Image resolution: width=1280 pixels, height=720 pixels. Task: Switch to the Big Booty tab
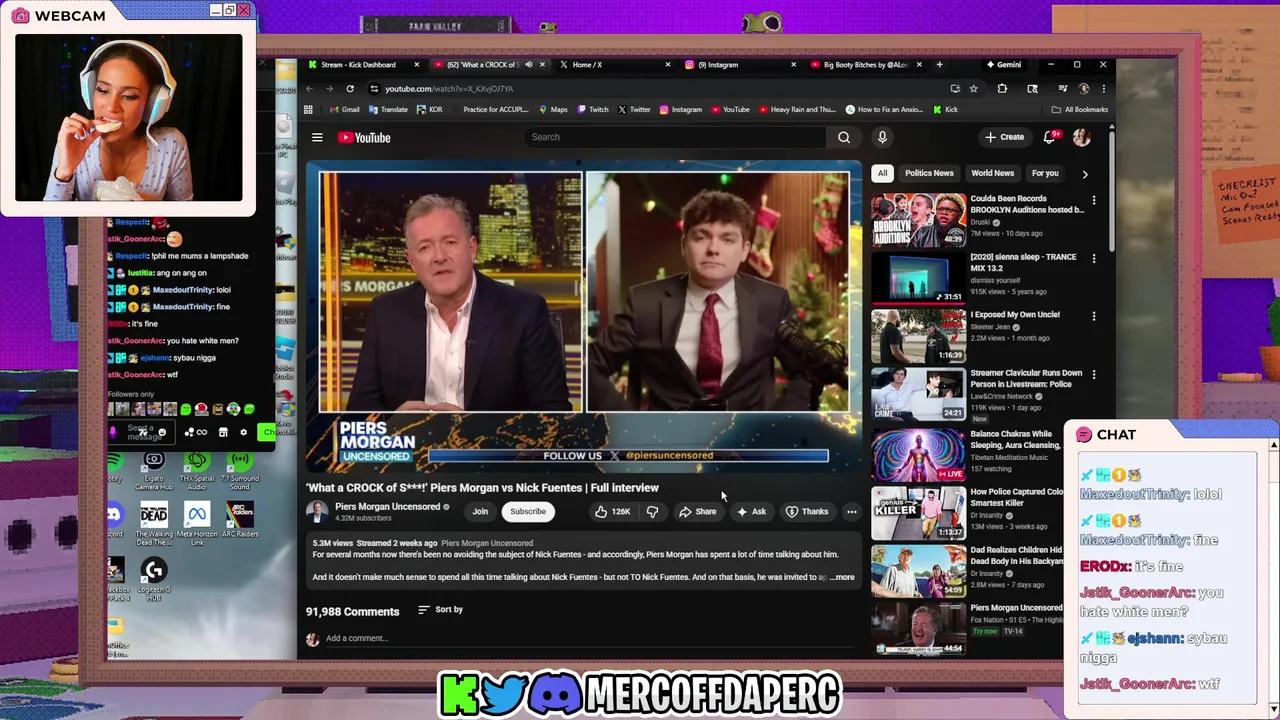[865, 65]
